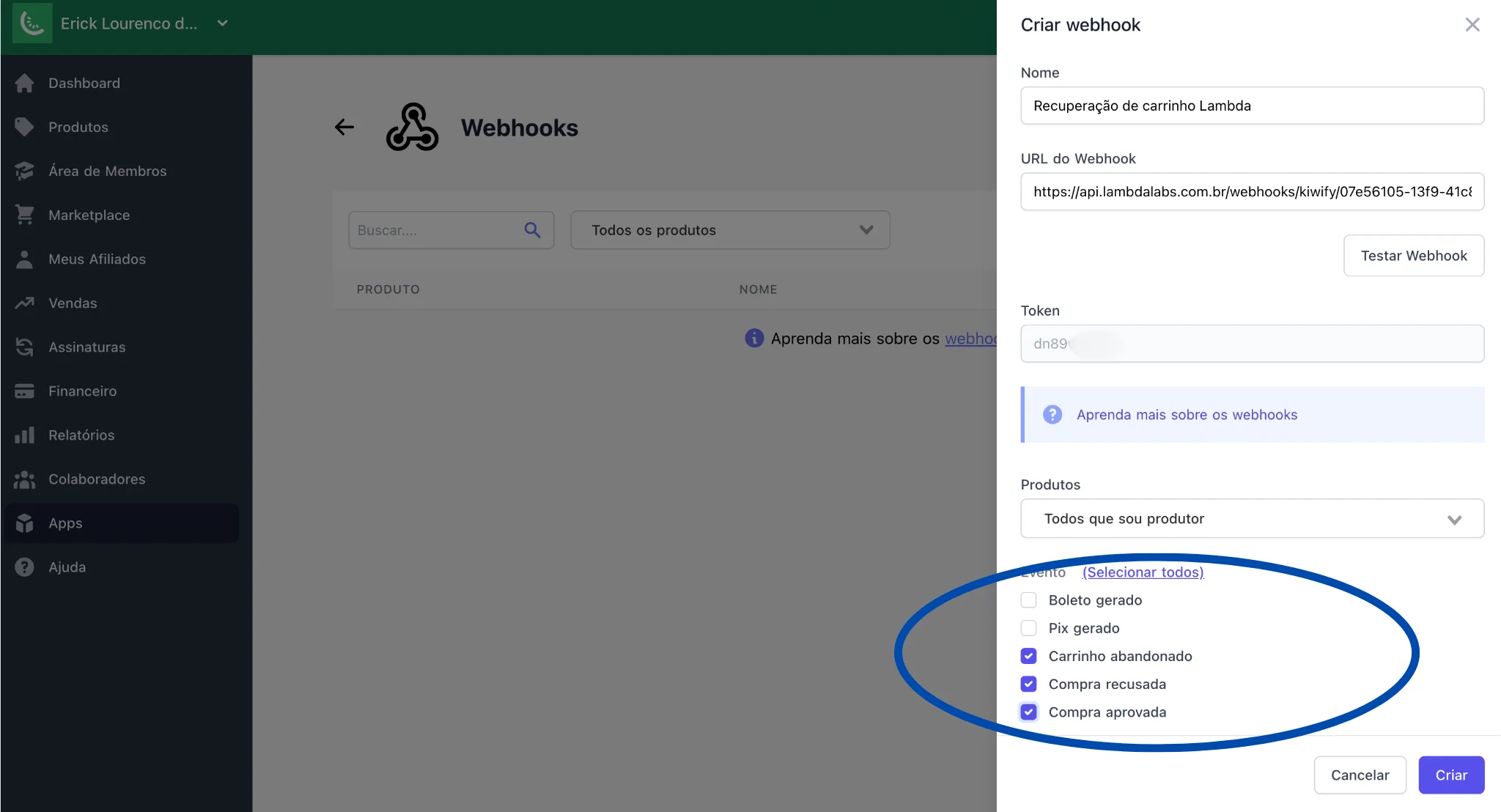The width and height of the screenshot is (1501, 812).
Task: Enable the Boleto gerado checkbox
Action: tap(1028, 599)
